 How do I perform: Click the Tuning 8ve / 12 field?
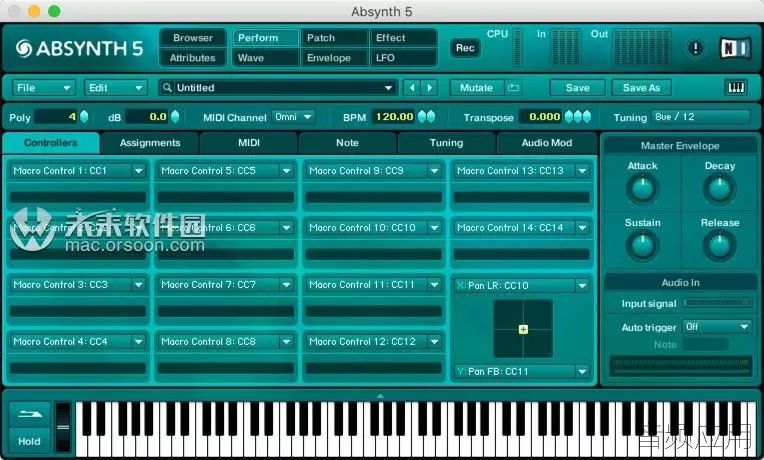[x=700, y=117]
